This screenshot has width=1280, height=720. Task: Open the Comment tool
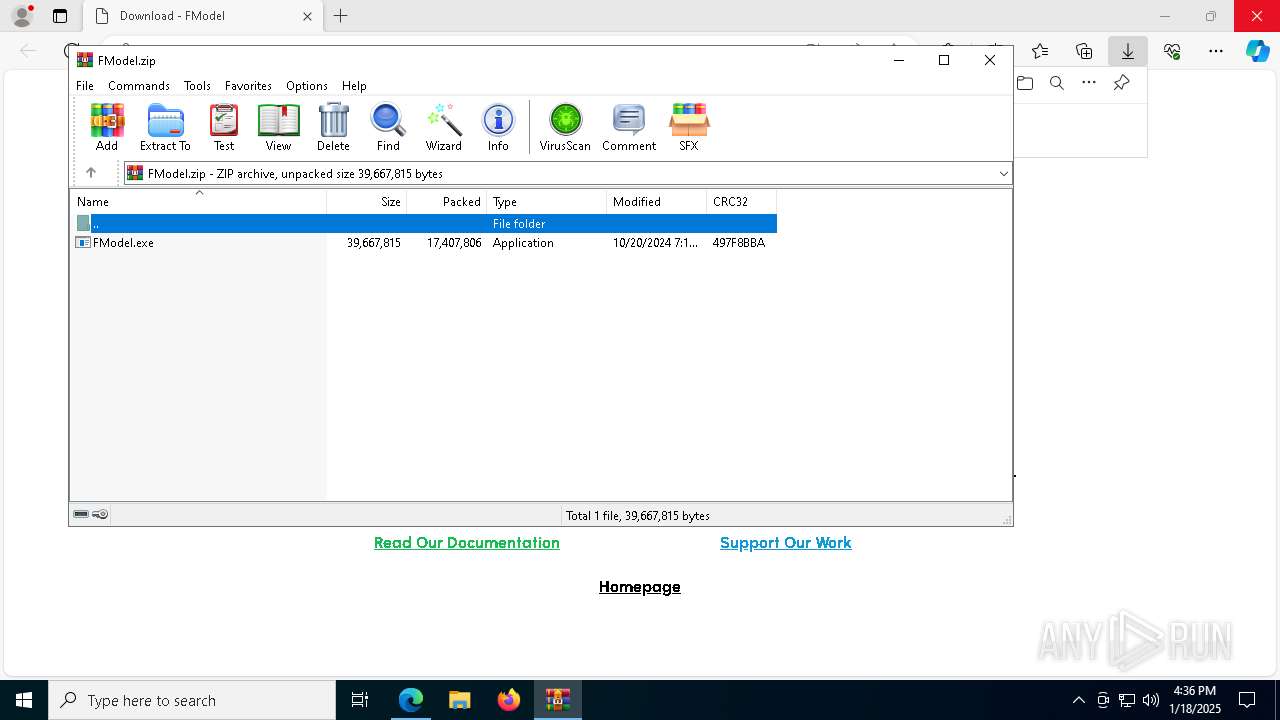click(629, 127)
